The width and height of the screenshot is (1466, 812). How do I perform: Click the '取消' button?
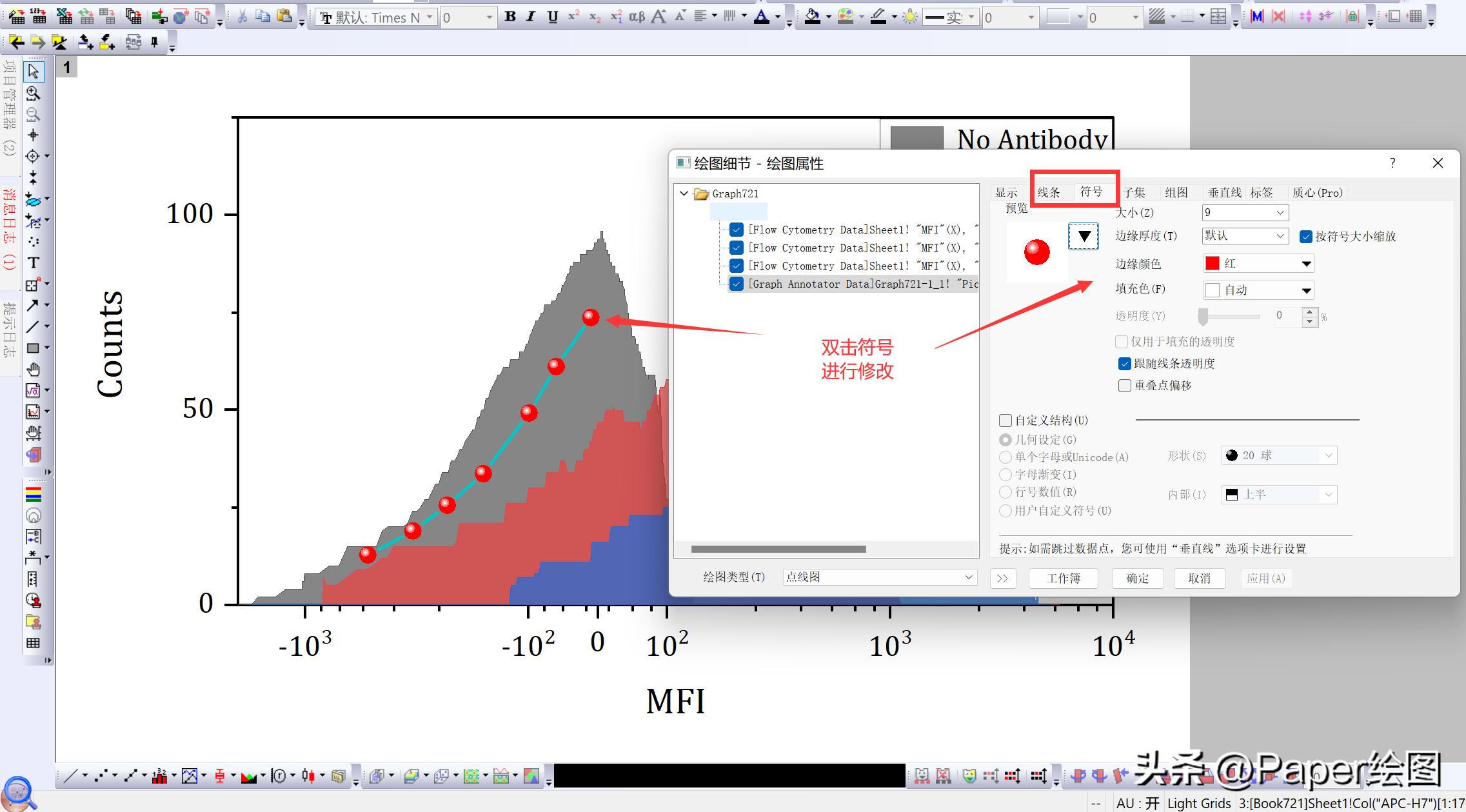click(1199, 579)
